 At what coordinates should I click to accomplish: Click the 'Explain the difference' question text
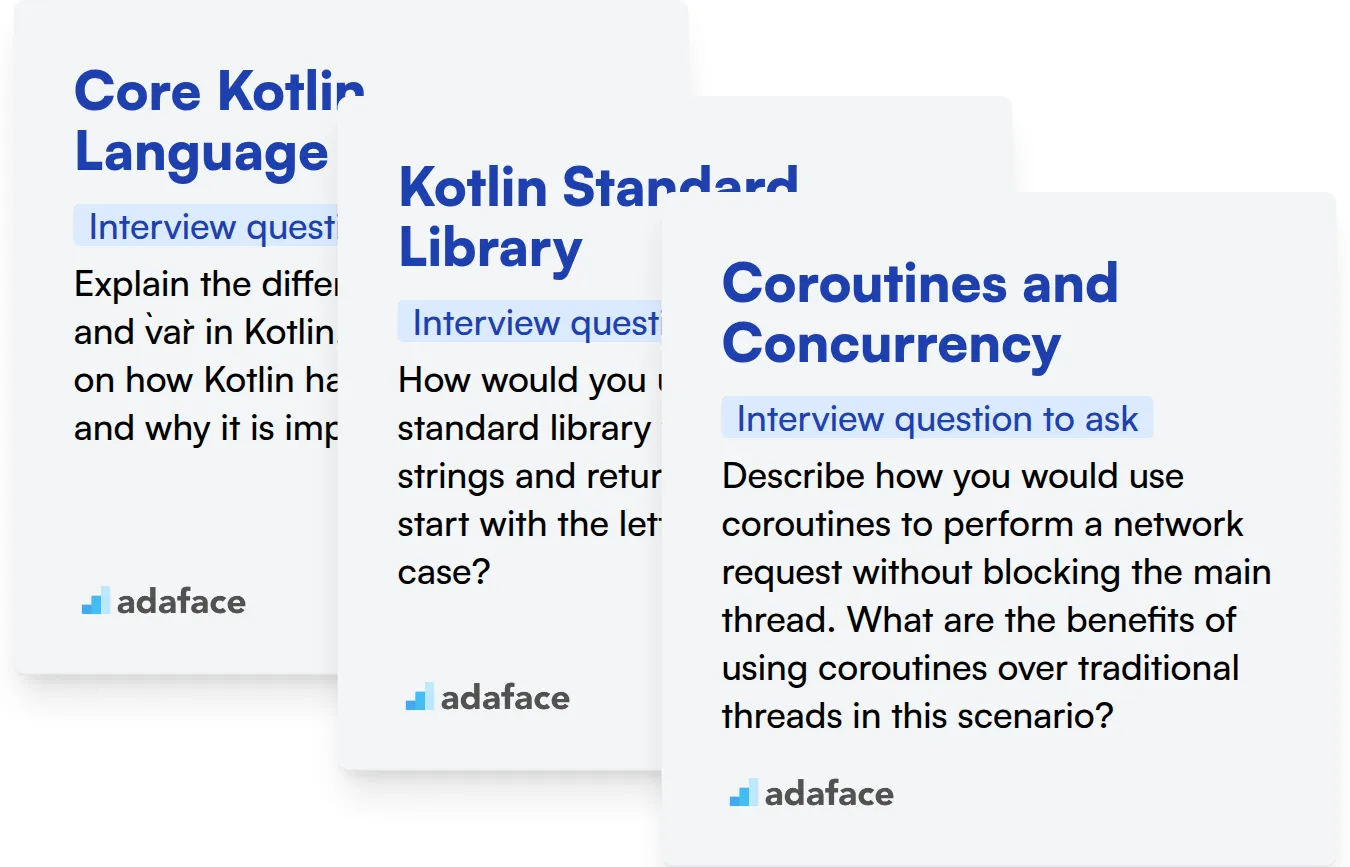206,356
